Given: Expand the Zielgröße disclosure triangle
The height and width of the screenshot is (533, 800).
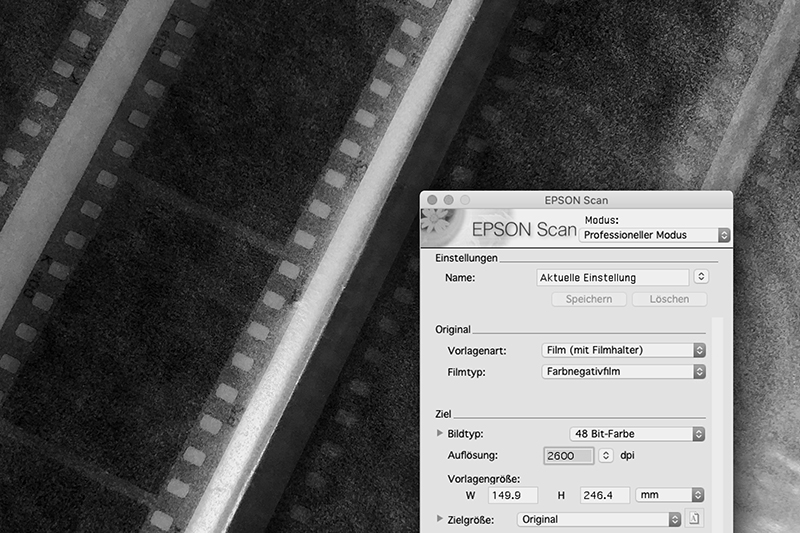Looking at the screenshot, I should [439, 519].
